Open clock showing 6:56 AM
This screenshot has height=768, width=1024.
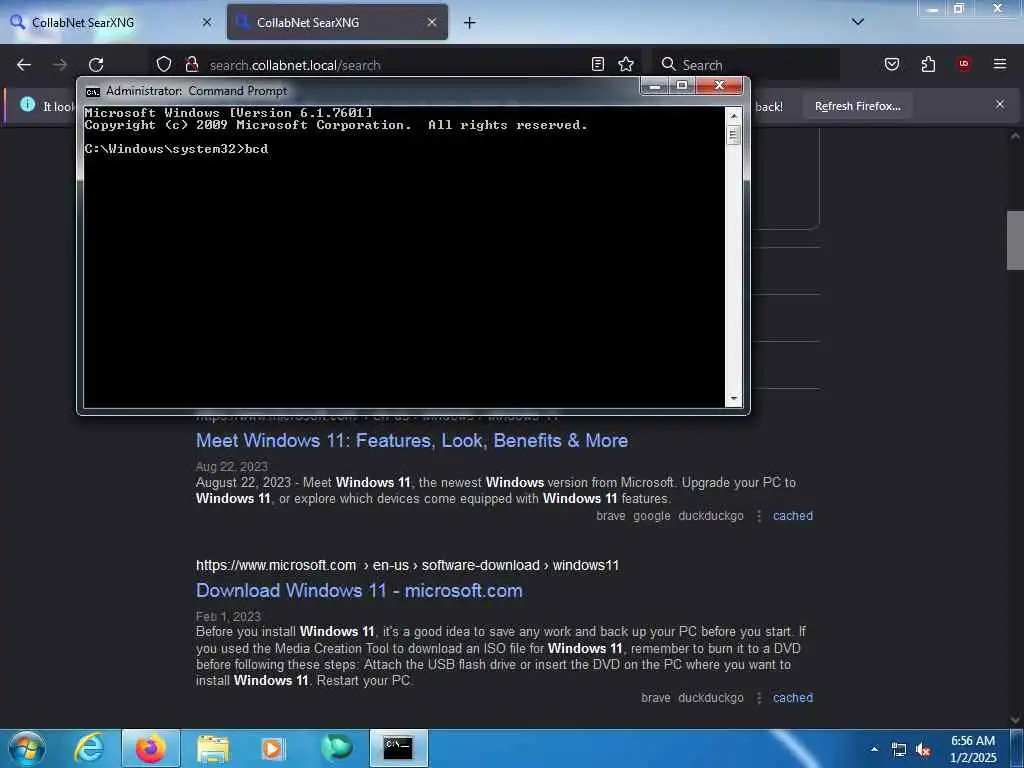[973, 749]
